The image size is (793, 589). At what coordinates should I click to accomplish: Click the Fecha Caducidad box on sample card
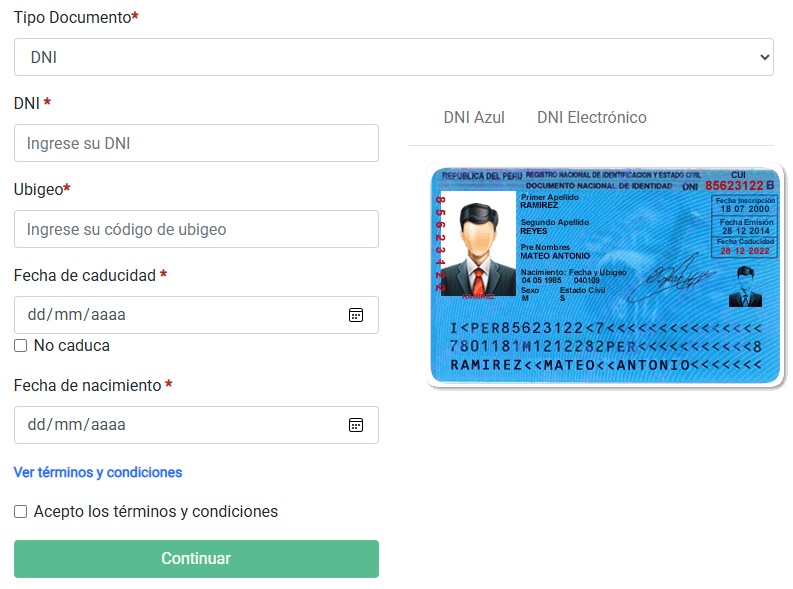tap(745, 247)
